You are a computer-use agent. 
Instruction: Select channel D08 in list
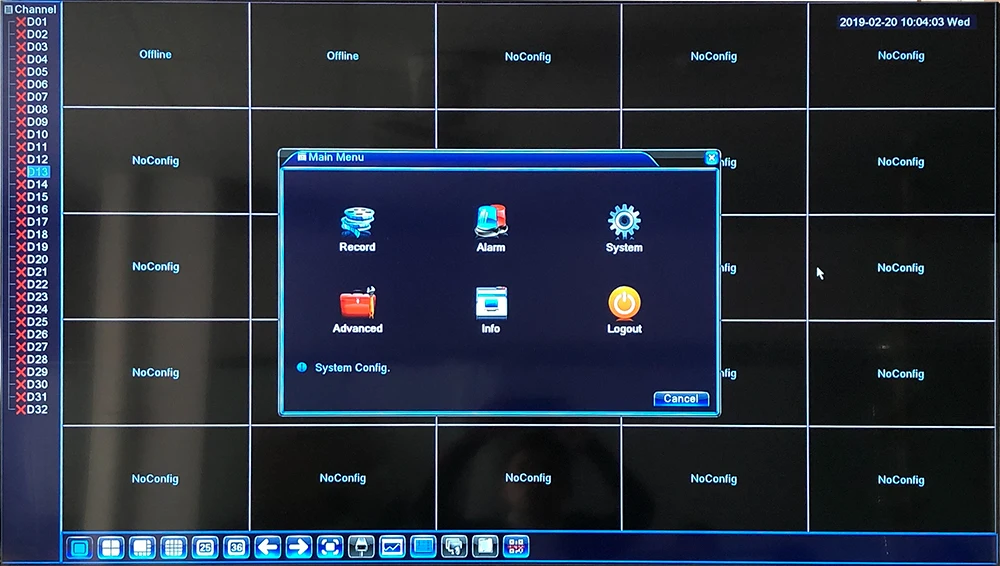37,109
